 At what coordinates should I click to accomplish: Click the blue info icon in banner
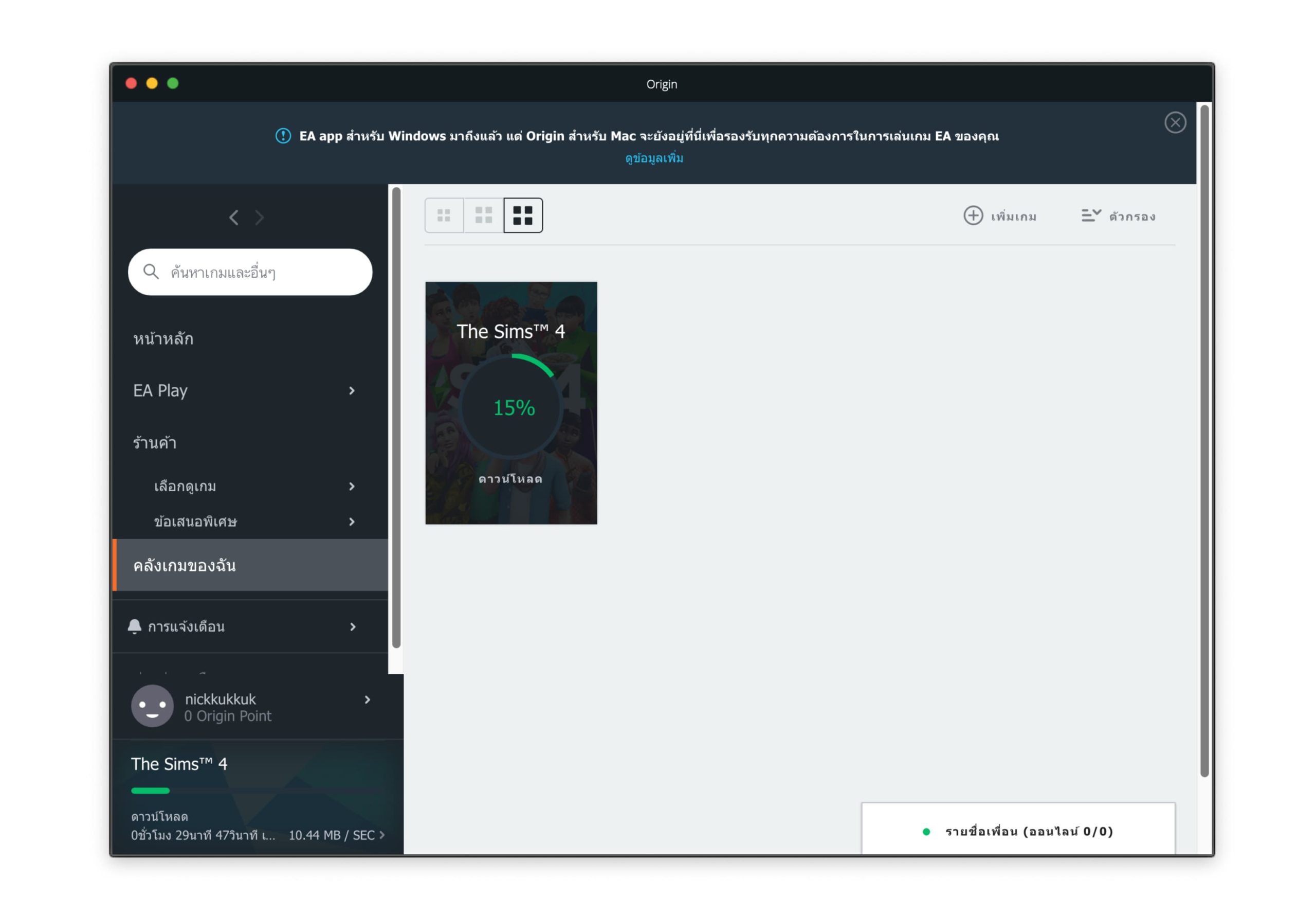tap(283, 136)
